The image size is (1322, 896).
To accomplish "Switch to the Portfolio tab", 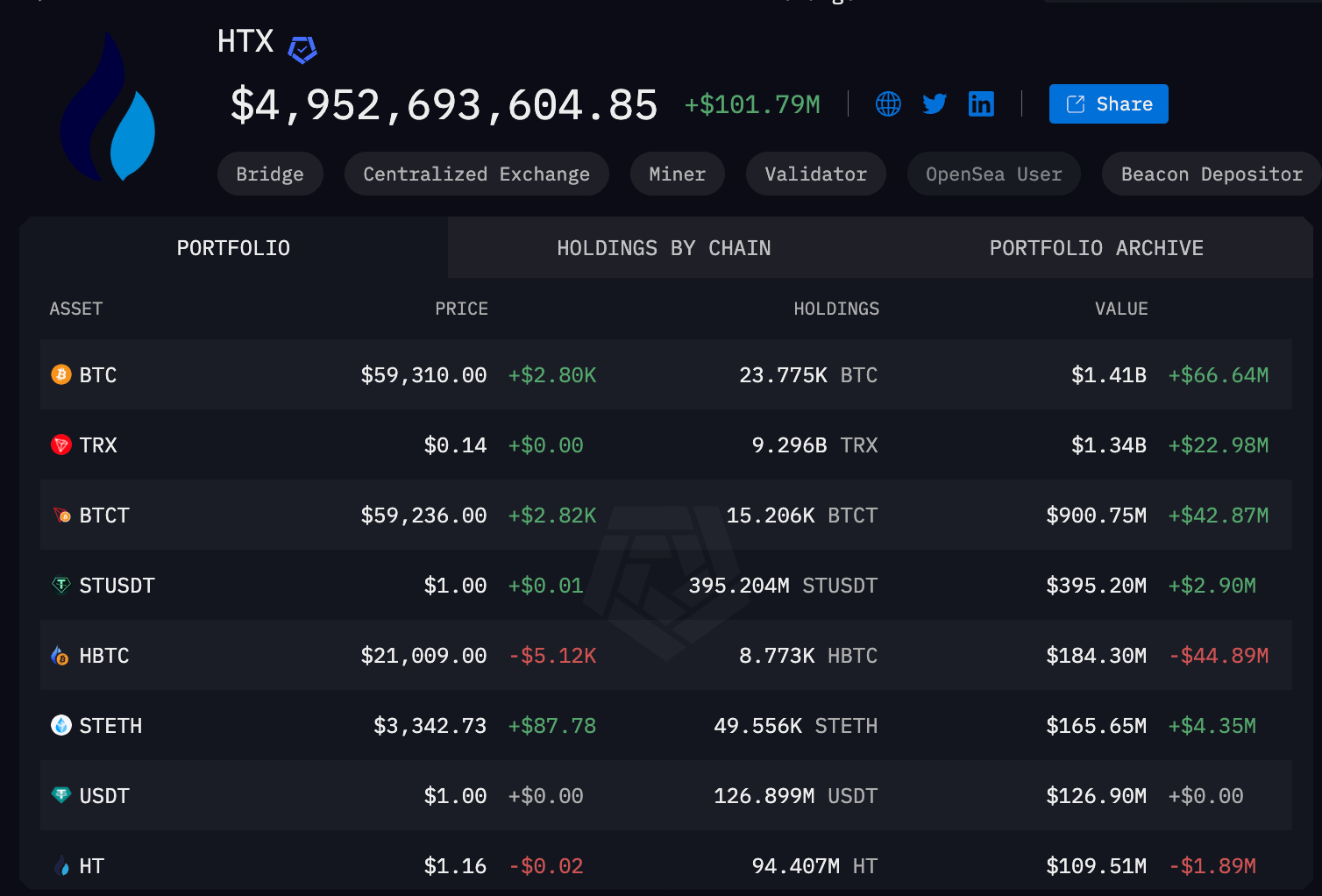I will click(233, 248).
